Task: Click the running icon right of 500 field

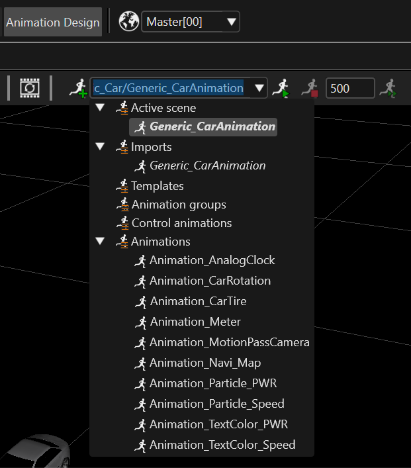Action: click(388, 88)
